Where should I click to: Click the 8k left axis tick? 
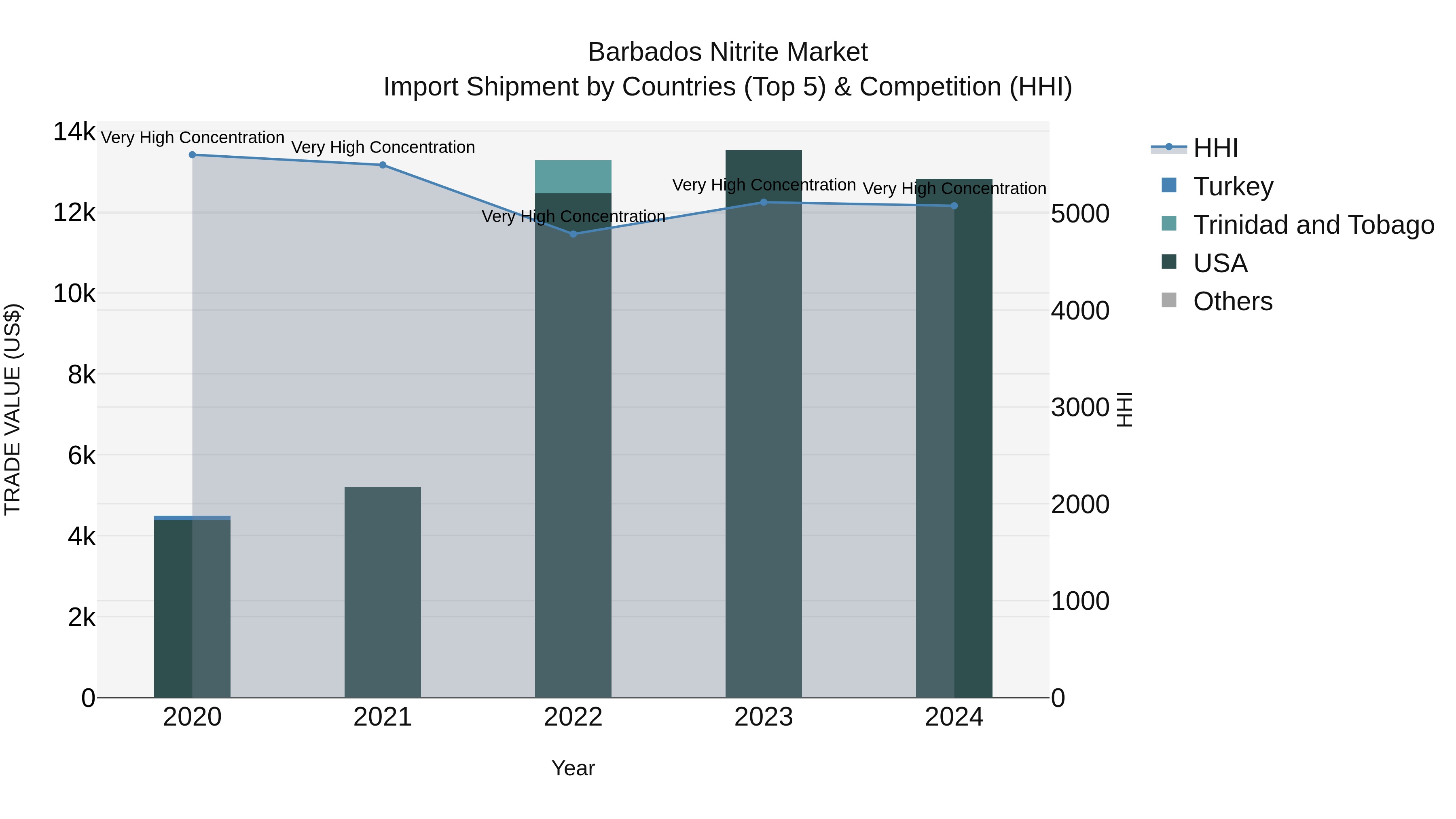[x=81, y=374]
